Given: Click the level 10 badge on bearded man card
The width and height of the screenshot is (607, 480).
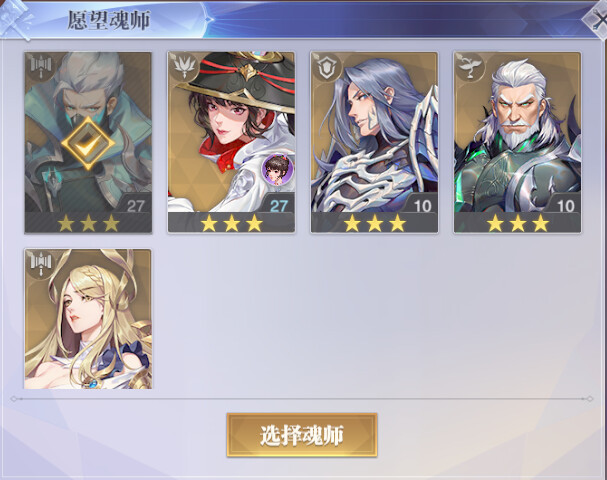Looking at the screenshot, I should (x=564, y=205).
